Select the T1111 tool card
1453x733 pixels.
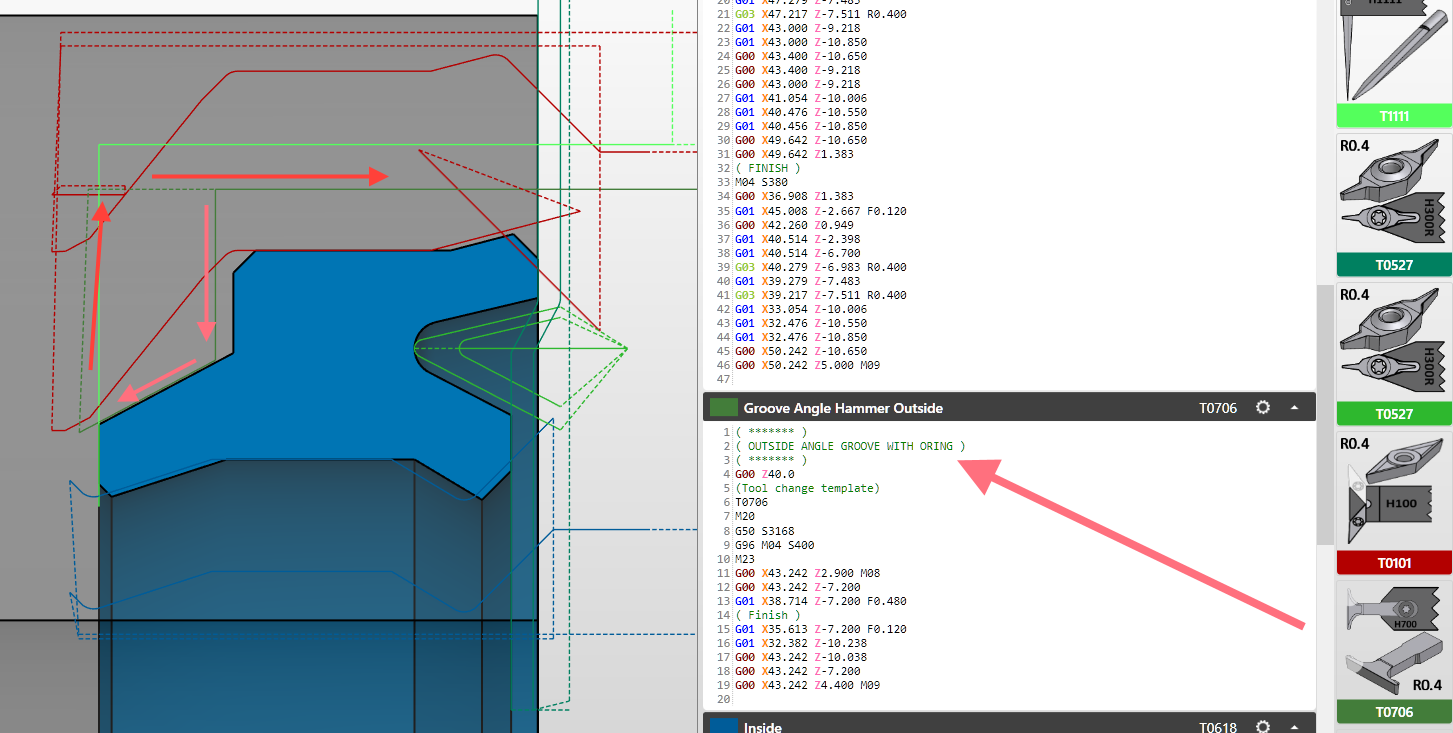(1394, 62)
